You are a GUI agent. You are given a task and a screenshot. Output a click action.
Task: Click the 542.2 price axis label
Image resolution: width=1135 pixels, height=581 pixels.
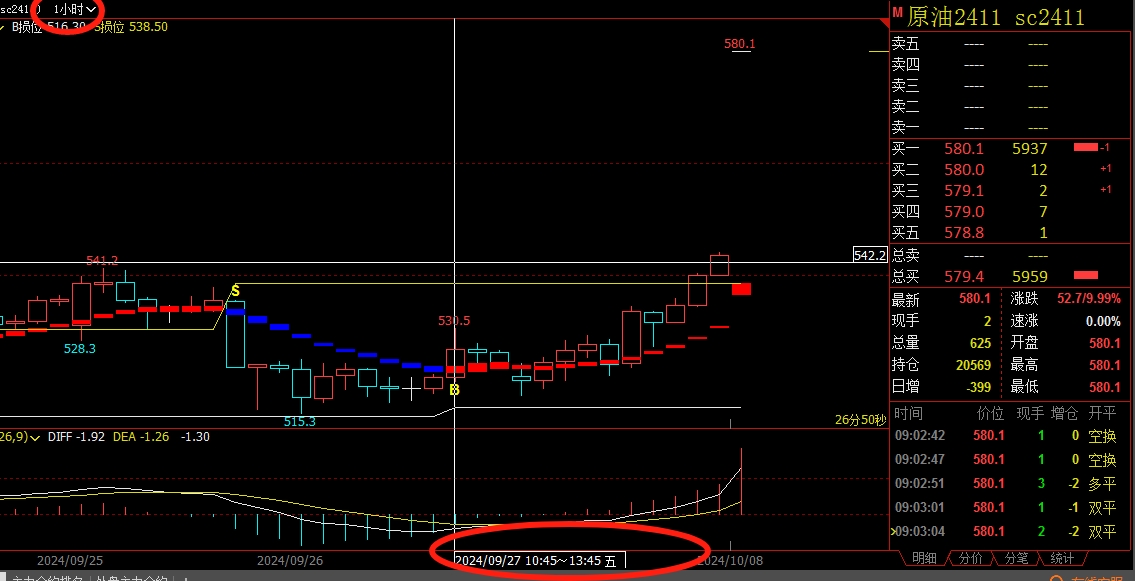[x=869, y=255]
